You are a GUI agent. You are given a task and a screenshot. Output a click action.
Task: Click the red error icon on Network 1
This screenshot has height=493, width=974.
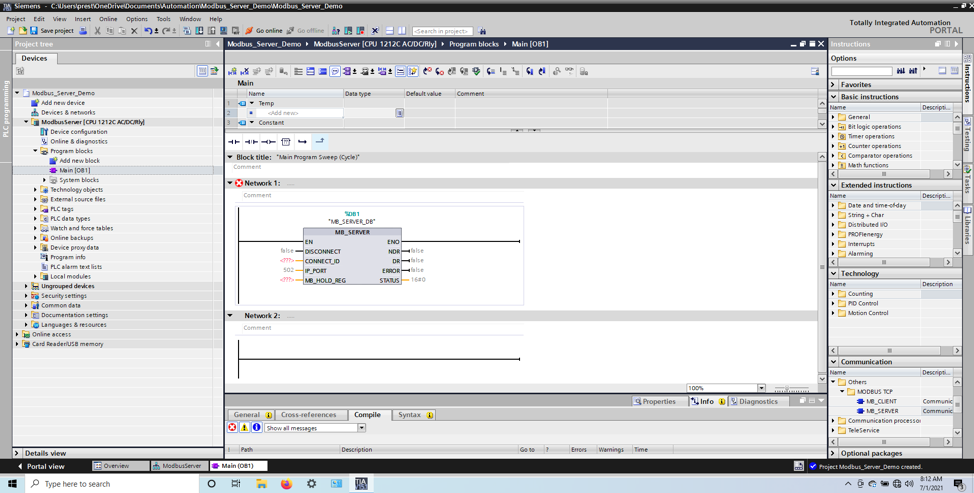(239, 183)
